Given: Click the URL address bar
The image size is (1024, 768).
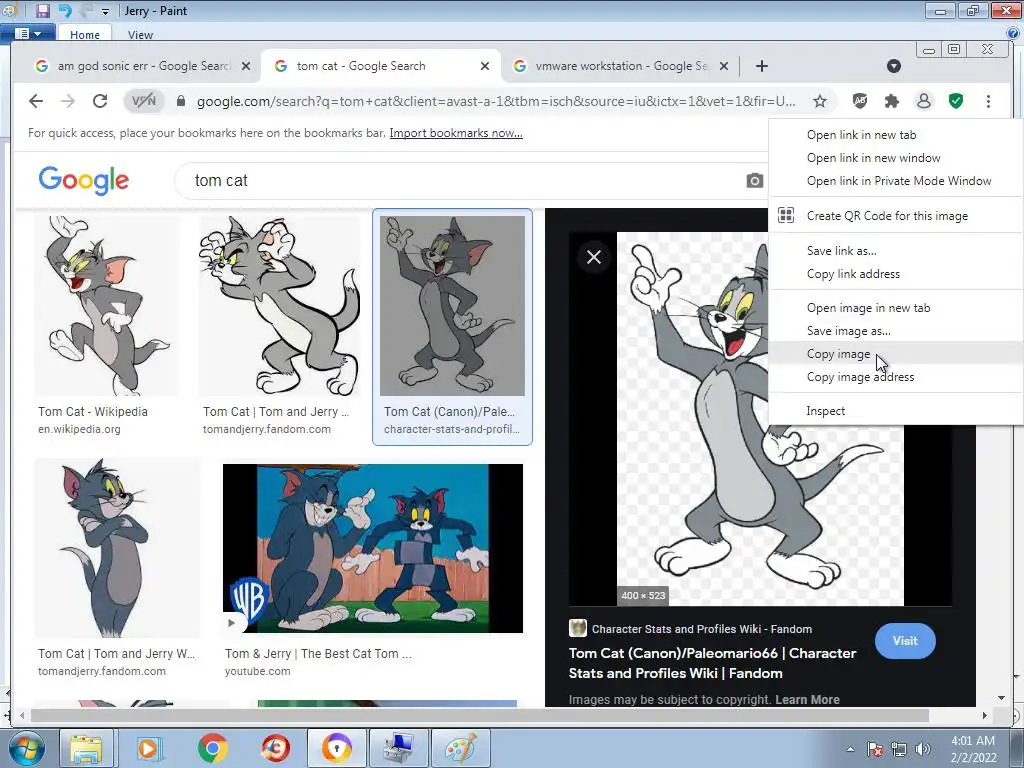Looking at the screenshot, I should (496, 101).
